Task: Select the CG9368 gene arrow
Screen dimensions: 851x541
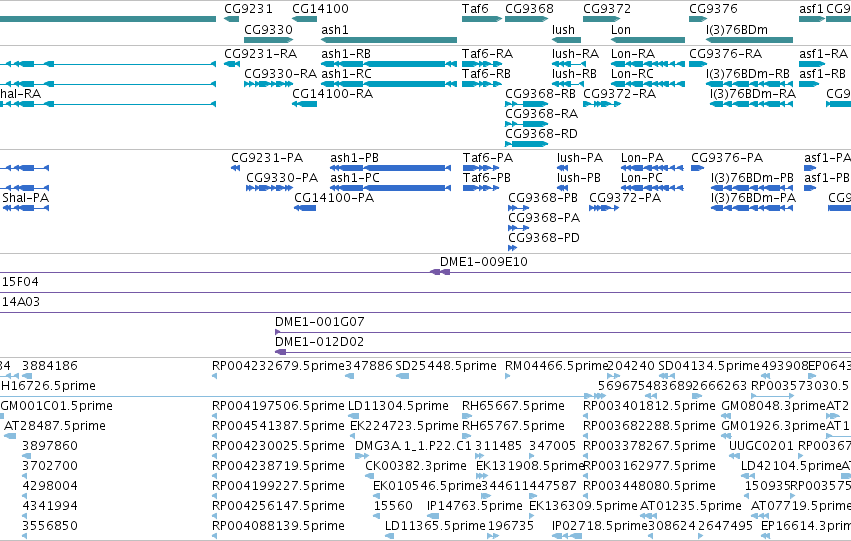Action: (526, 19)
